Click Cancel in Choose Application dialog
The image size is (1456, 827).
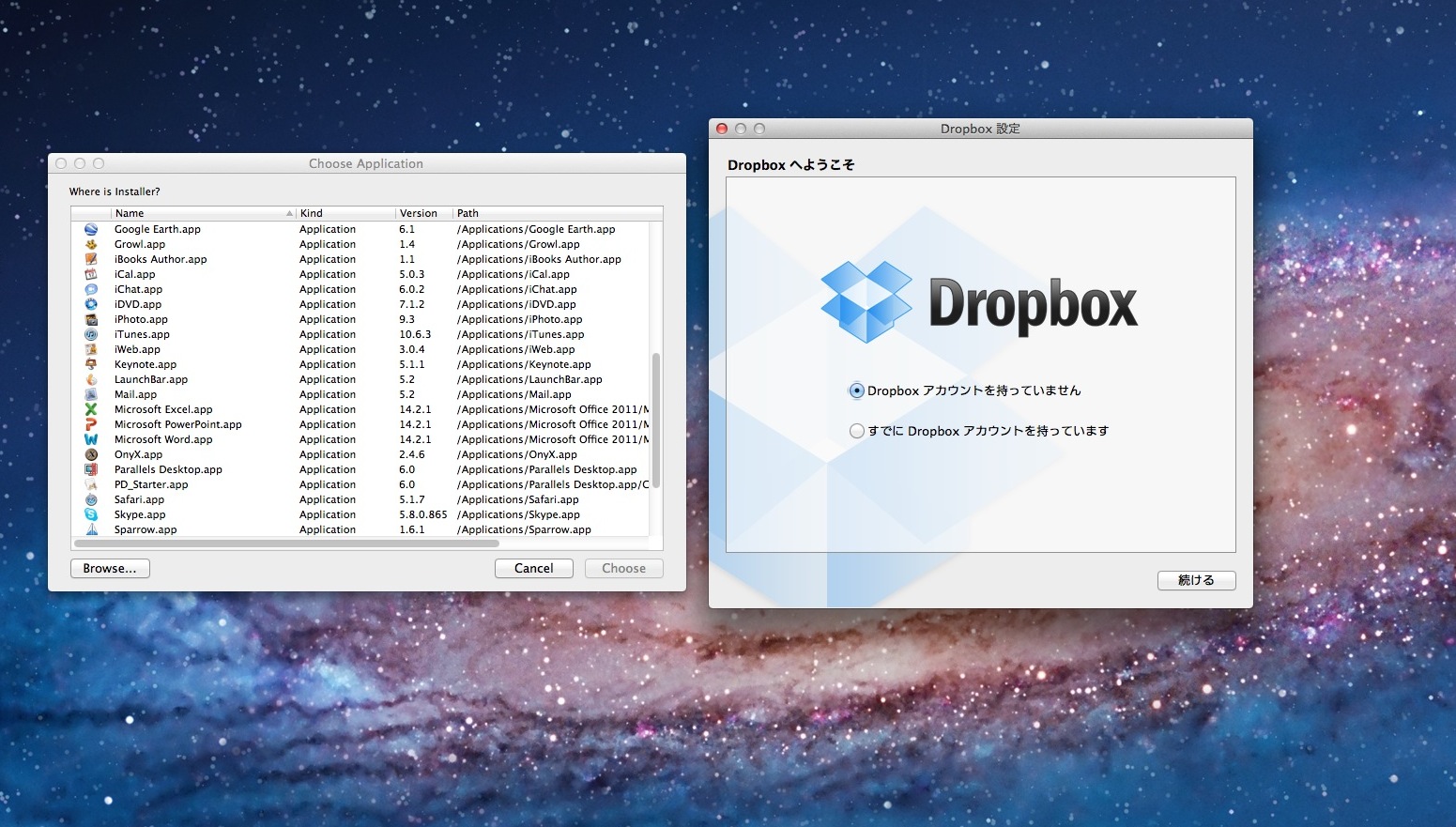[534, 568]
